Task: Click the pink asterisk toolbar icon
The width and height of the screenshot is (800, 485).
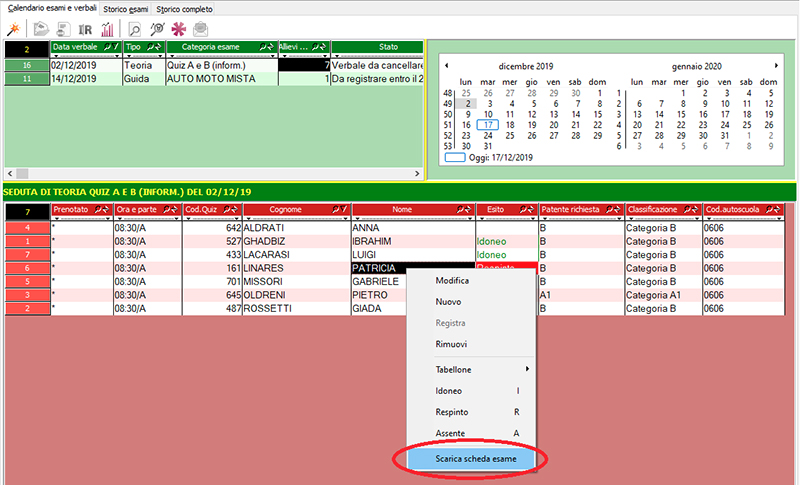Action: coord(180,28)
